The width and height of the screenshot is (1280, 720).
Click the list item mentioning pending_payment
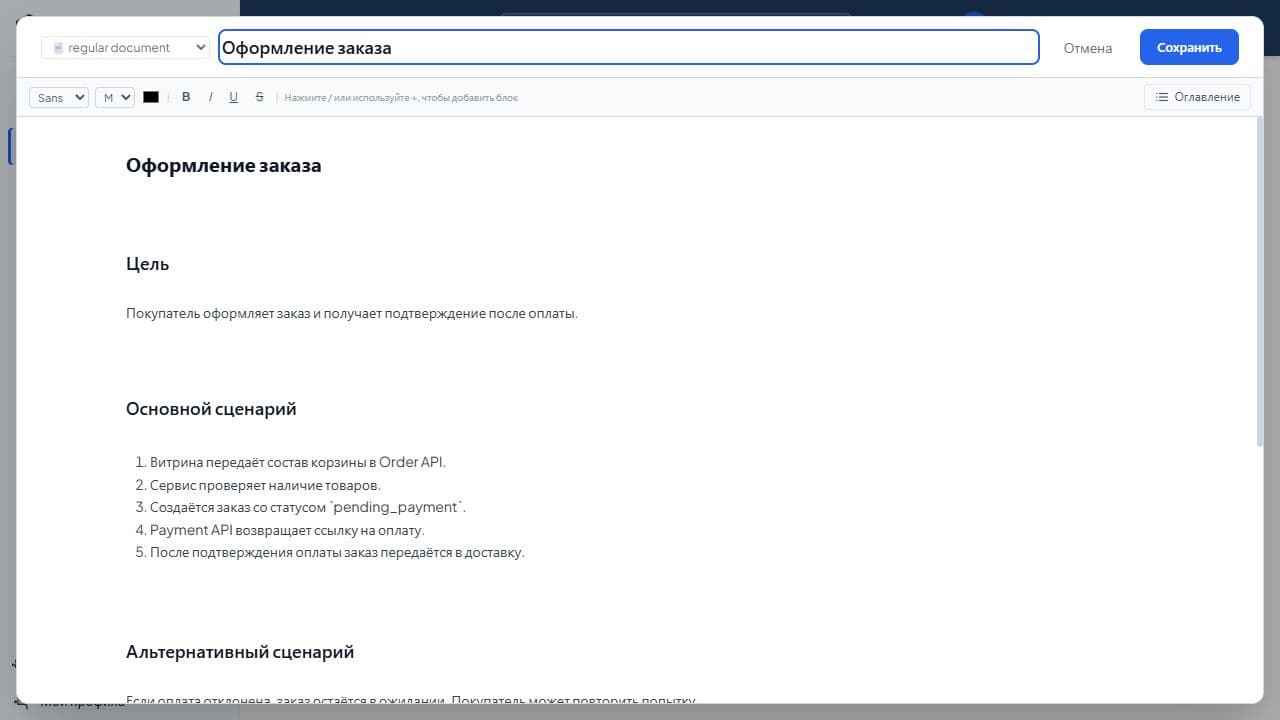308,507
